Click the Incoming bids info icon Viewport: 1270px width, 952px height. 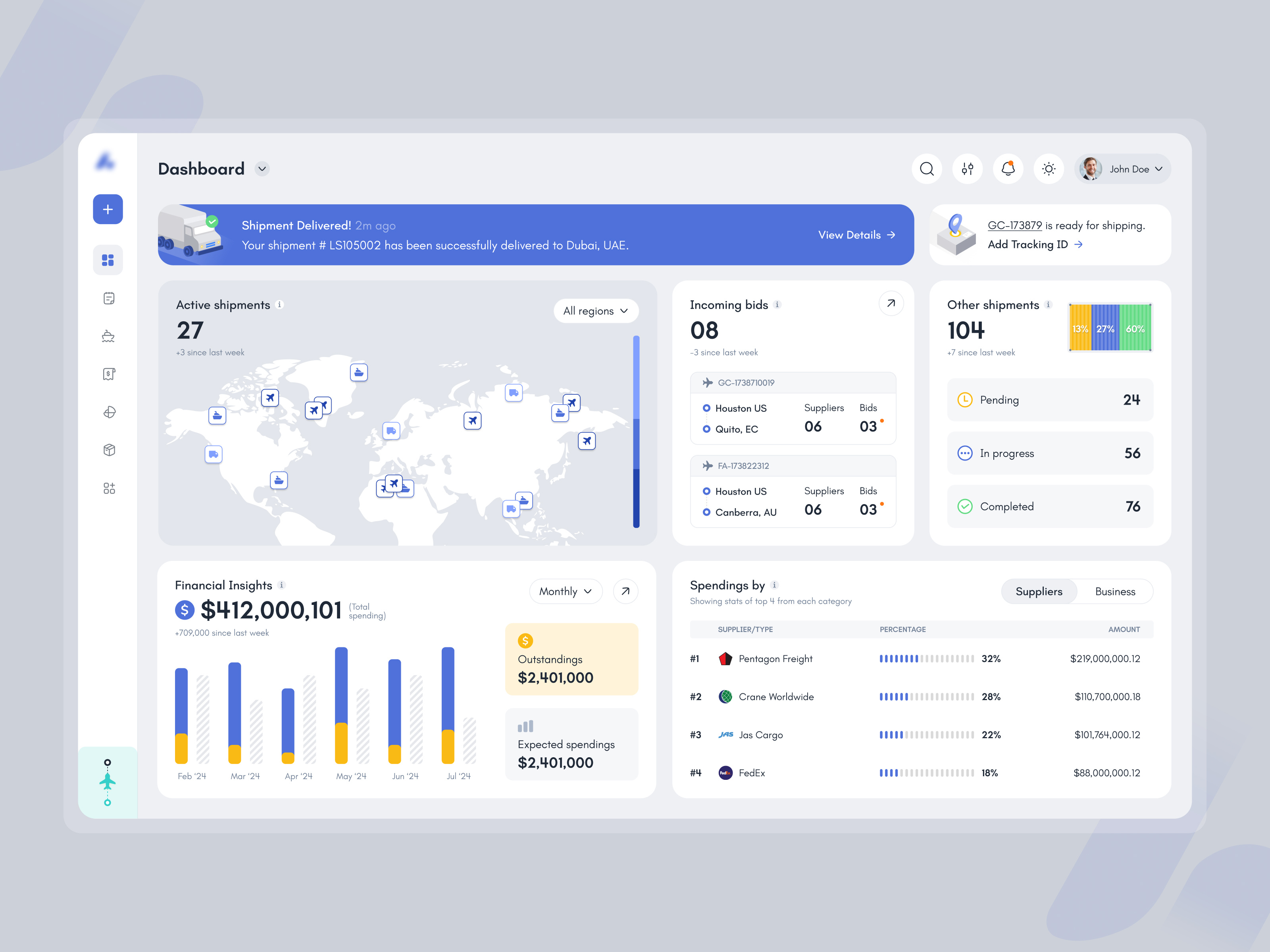click(x=777, y=305)
